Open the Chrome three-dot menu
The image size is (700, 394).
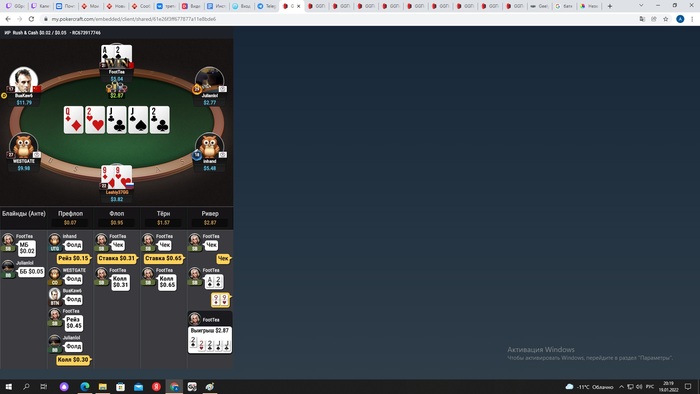[692, 19]
